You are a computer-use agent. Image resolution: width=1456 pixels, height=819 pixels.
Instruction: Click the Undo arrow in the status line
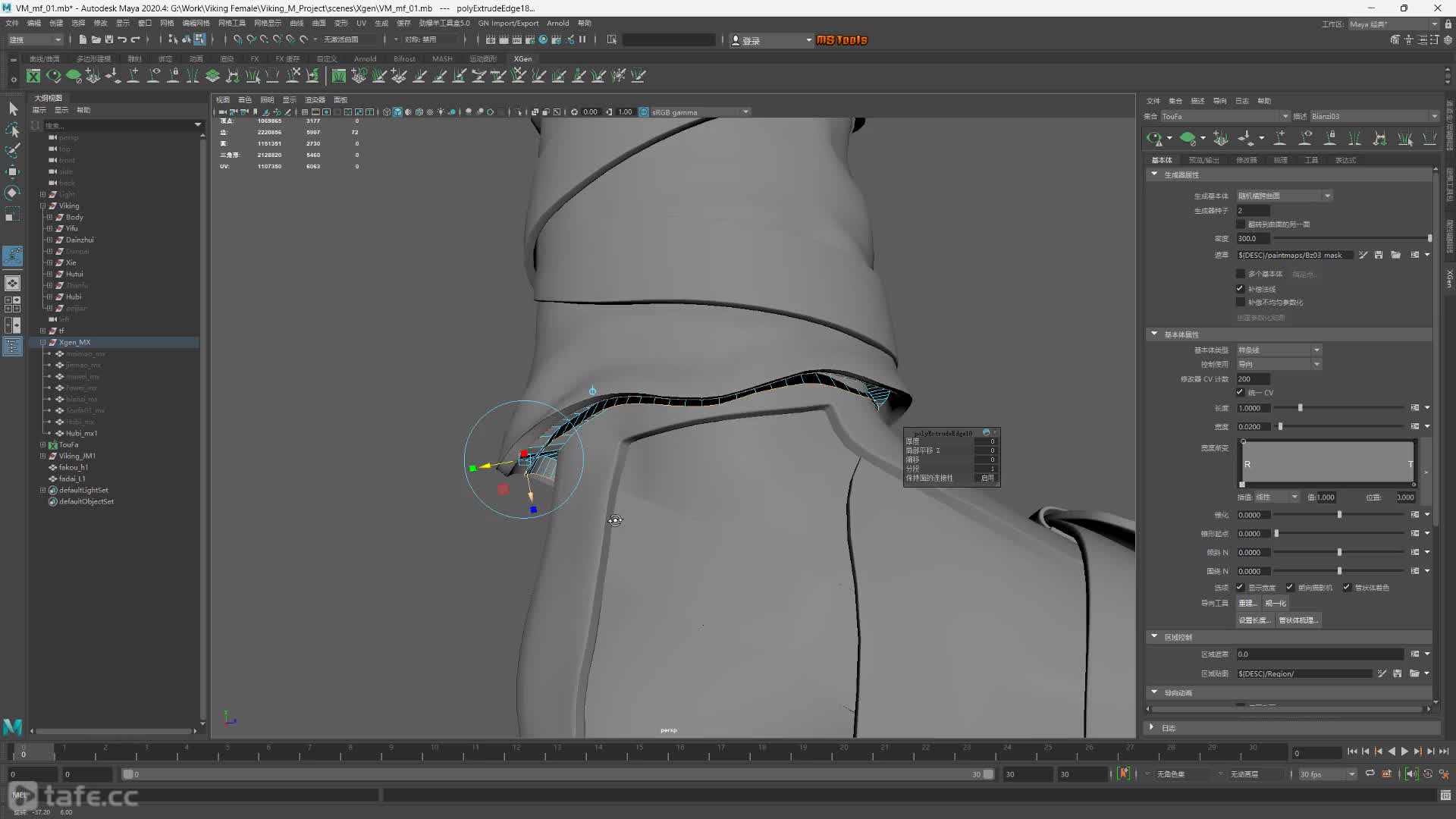click(x=122, y=39)
